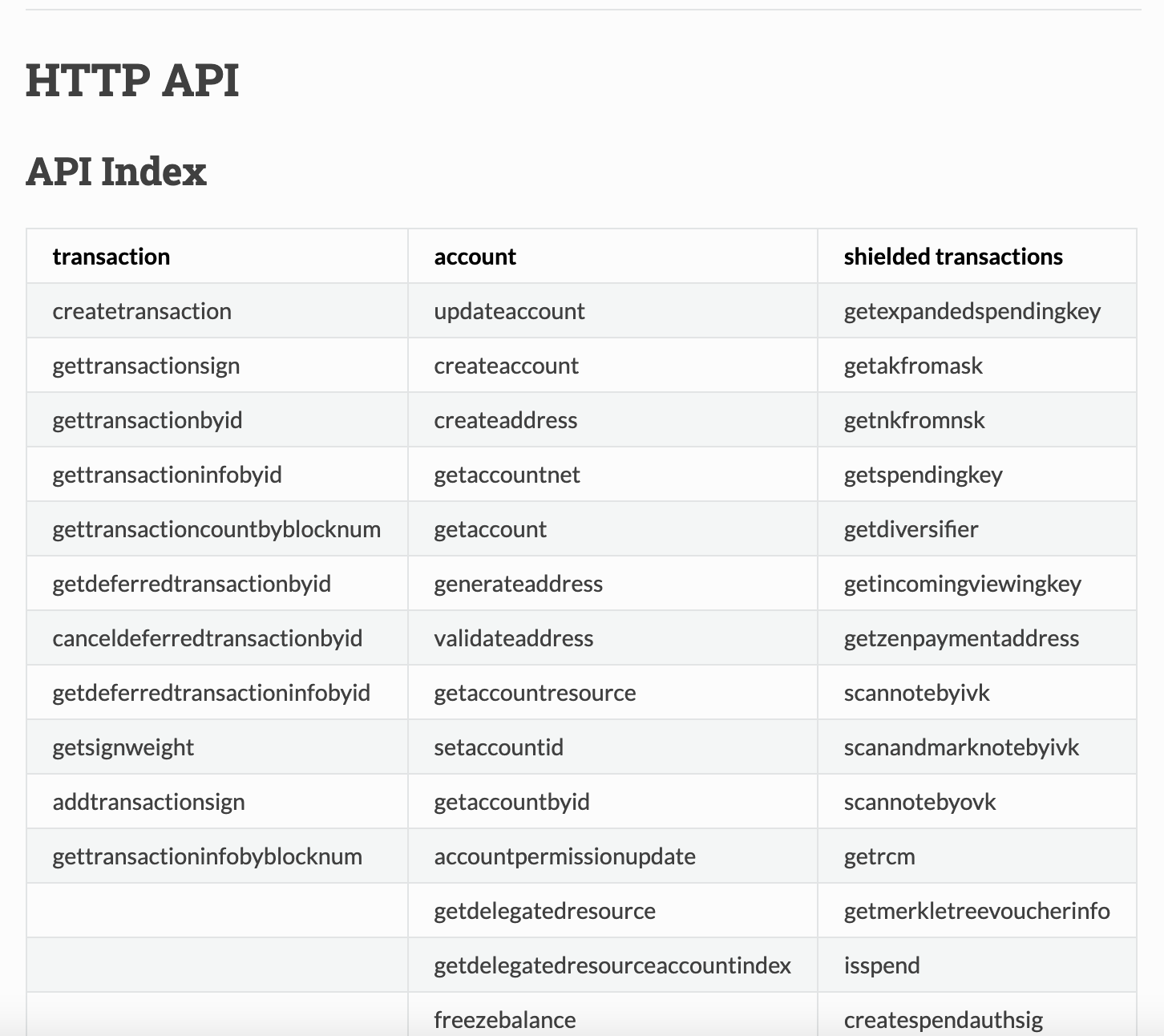Image resolution: width=1164 pixels, height=1036 pixels.
Task: Select canceldeferredtransactionbyid entry
Action: [208, 638]
